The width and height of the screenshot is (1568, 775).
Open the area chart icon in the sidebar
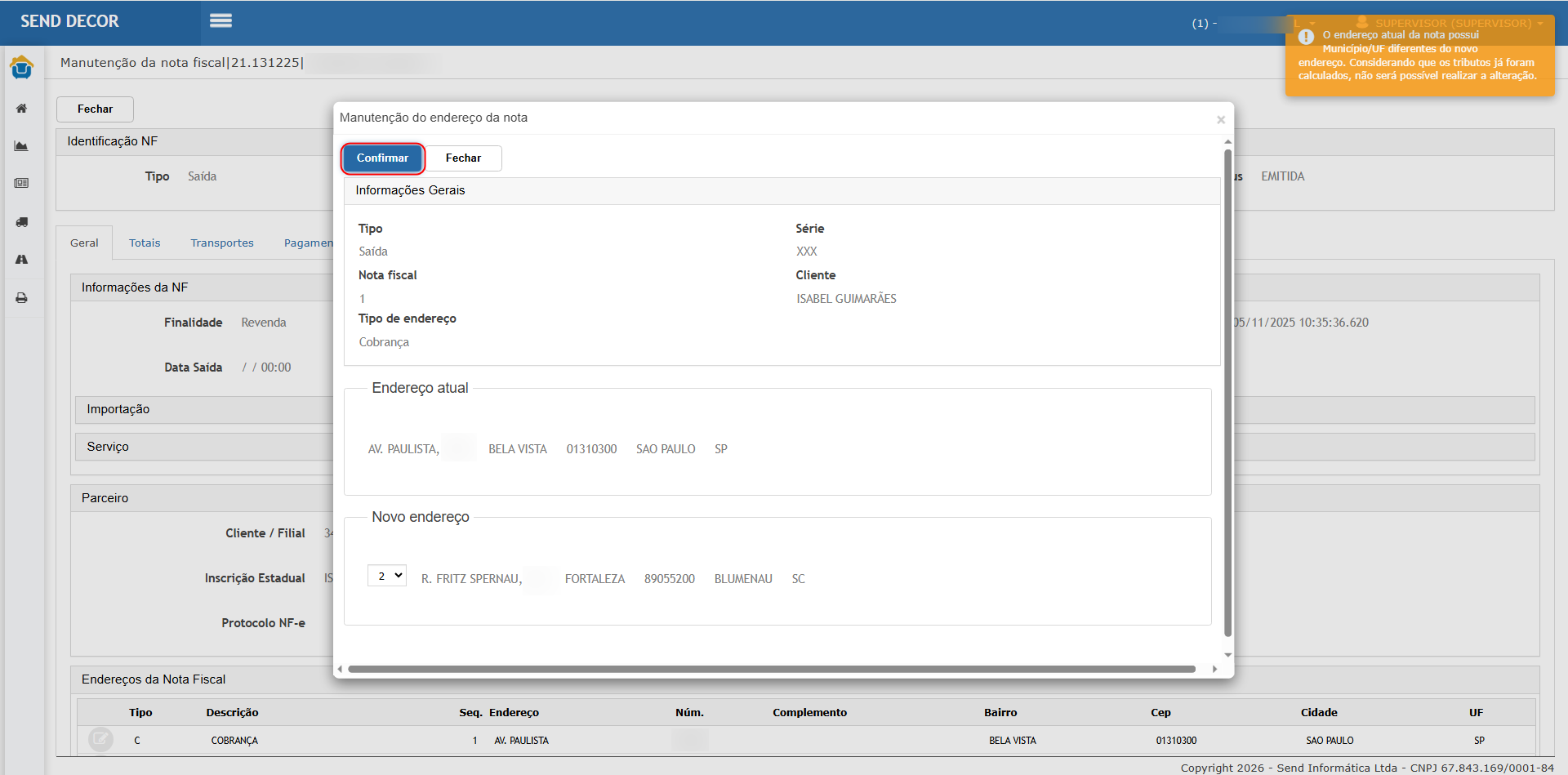pyautogui.click(x=22, y=146)
